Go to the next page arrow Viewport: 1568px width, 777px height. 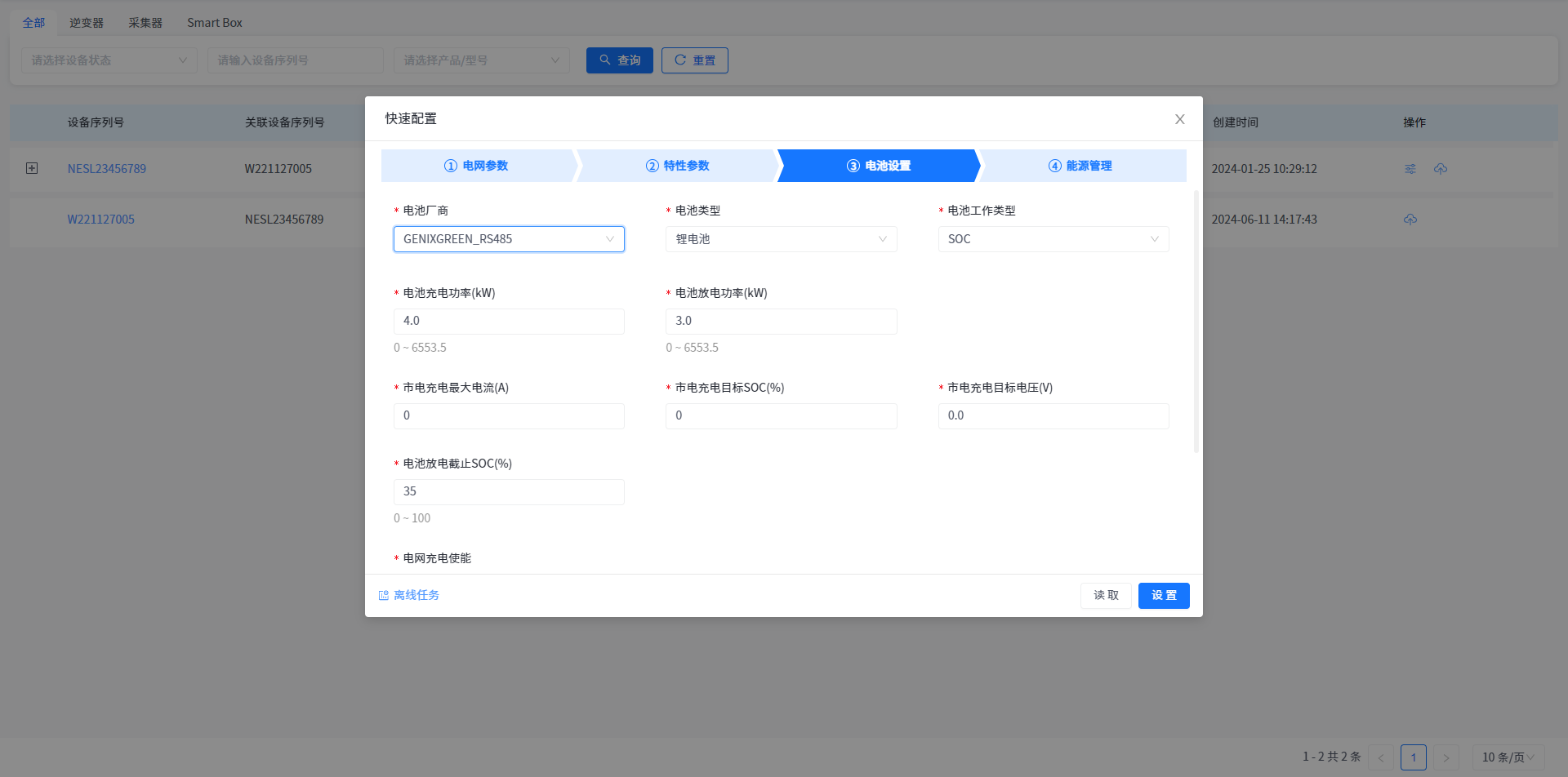[x=1445, y=757]
